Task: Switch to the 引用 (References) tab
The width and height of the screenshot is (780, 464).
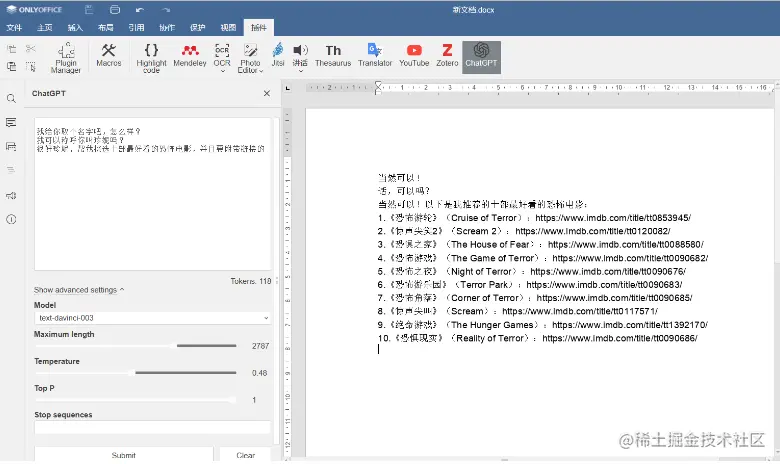Action: coord(136,27)
